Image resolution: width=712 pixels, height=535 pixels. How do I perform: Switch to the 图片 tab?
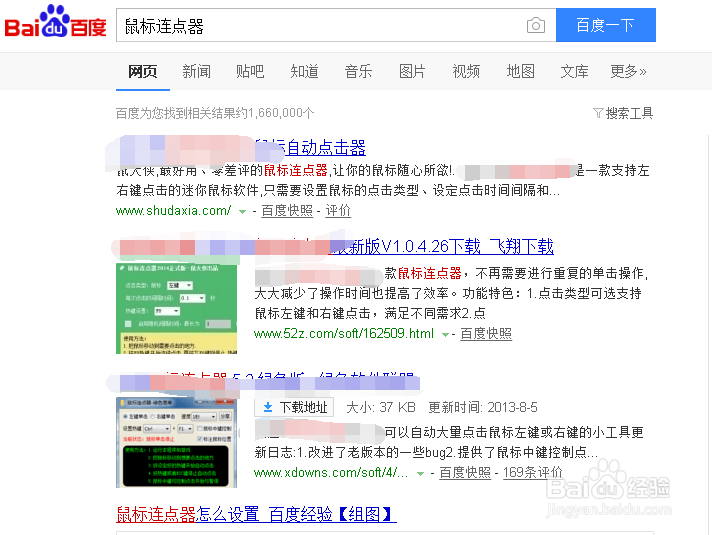412,71
